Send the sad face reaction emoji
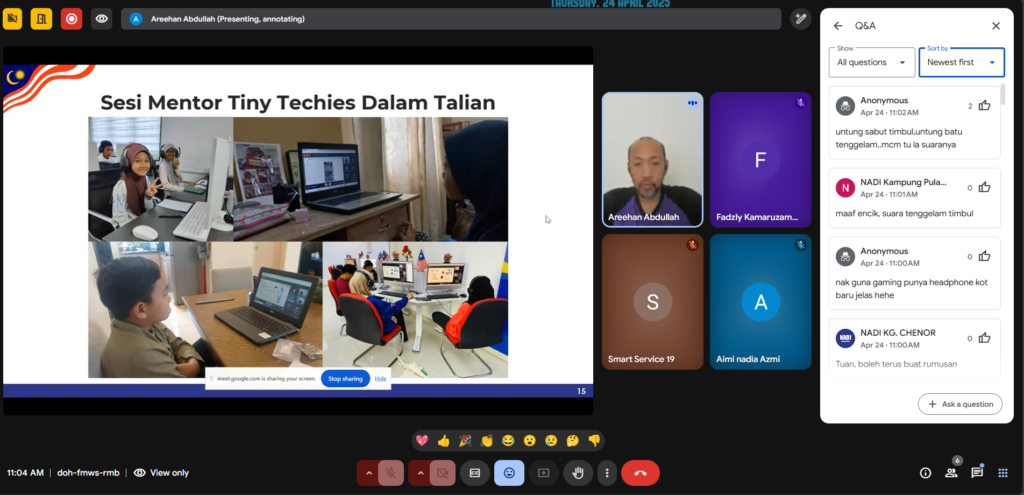 551,441
